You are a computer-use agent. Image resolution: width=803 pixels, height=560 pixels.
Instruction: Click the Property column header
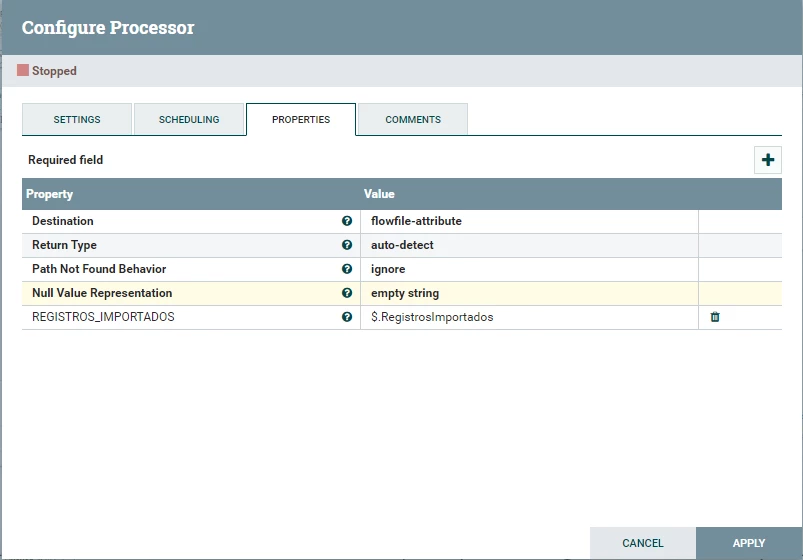pyautogui.click(x=50, y=194)
